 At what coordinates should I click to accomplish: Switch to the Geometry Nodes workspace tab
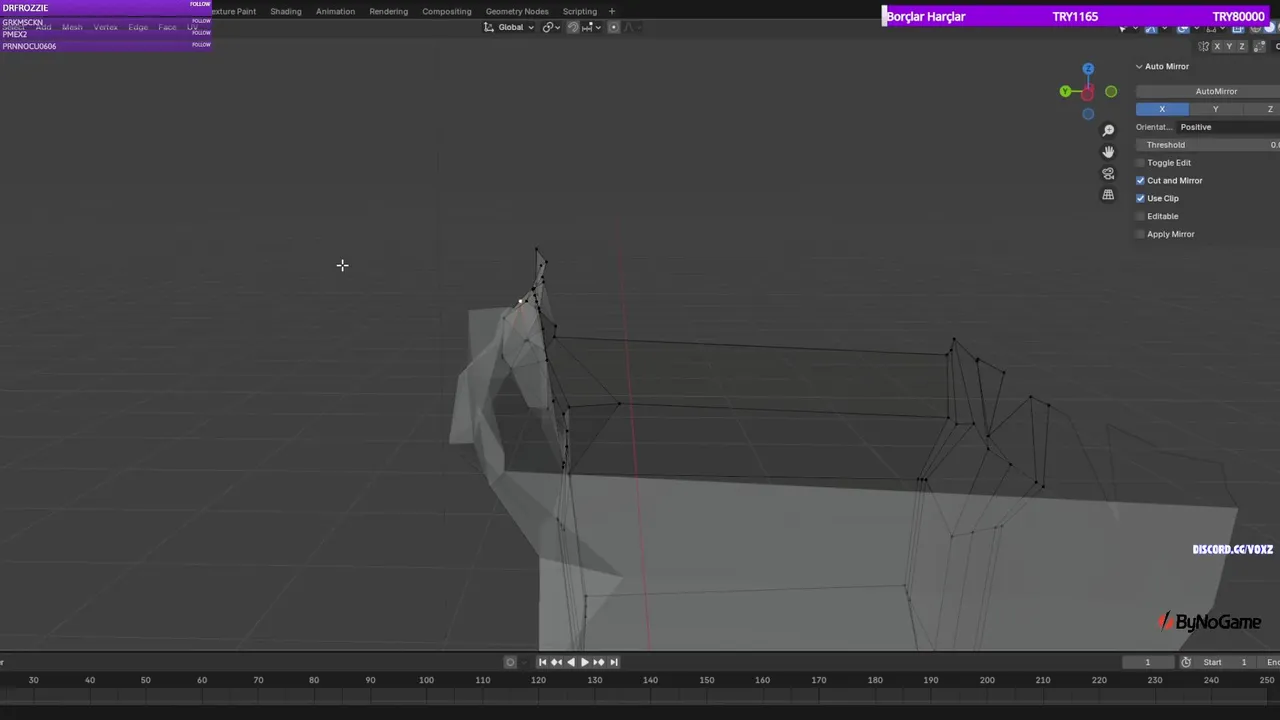[x=517, y=11]
